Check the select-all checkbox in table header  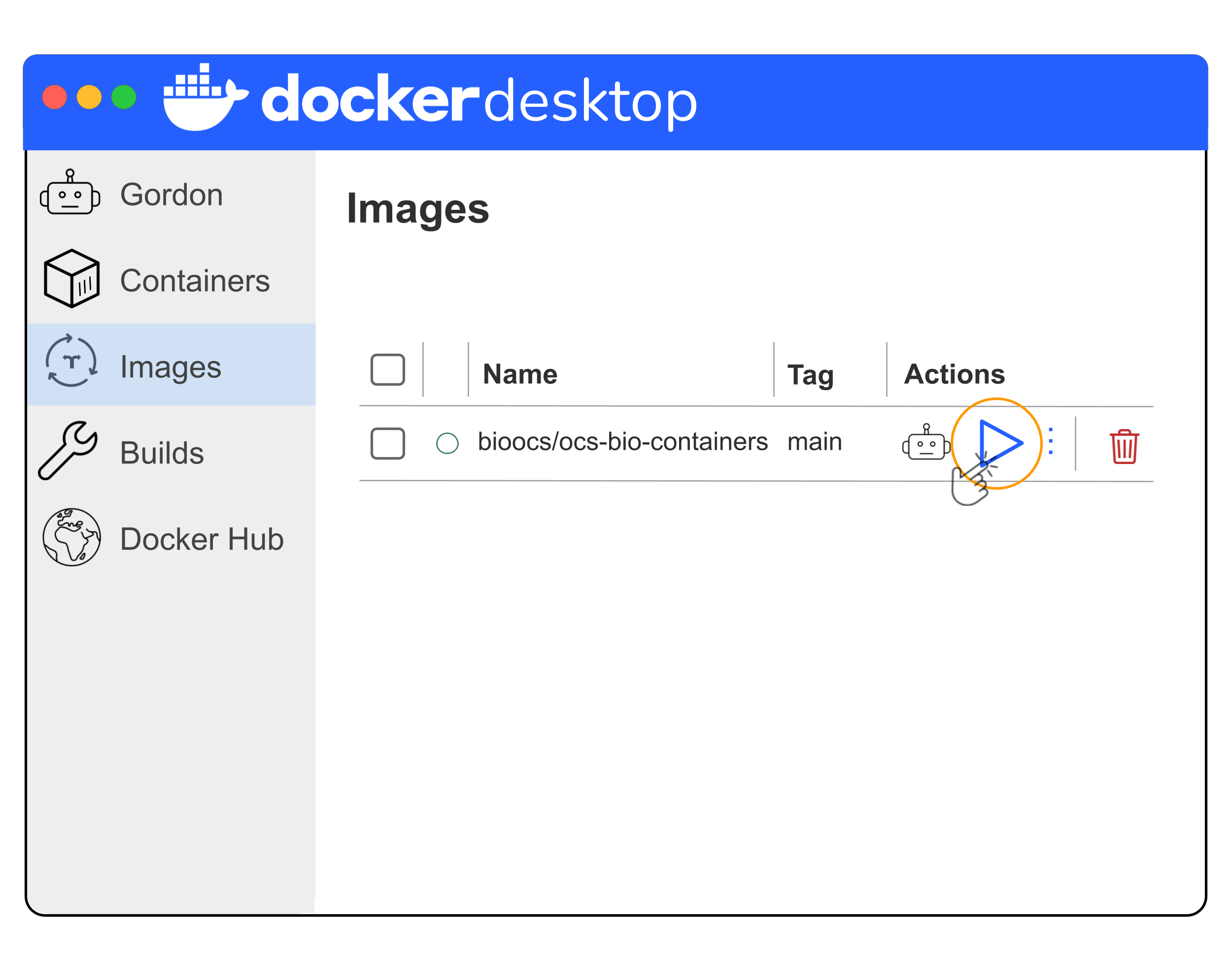tap(387, 370)
